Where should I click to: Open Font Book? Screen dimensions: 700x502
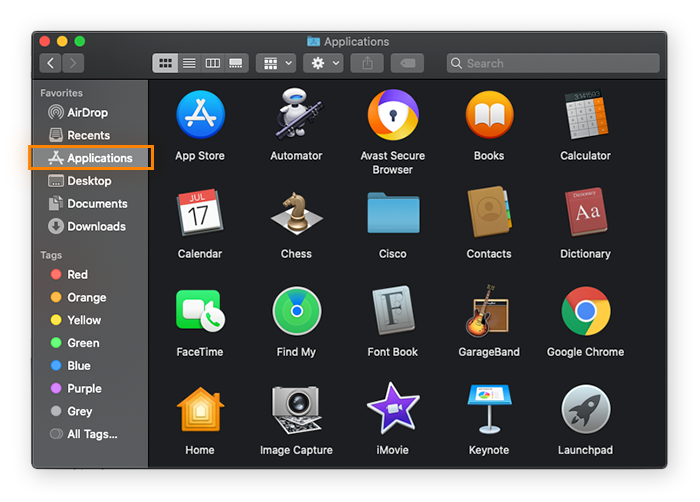tap(393, 310)
